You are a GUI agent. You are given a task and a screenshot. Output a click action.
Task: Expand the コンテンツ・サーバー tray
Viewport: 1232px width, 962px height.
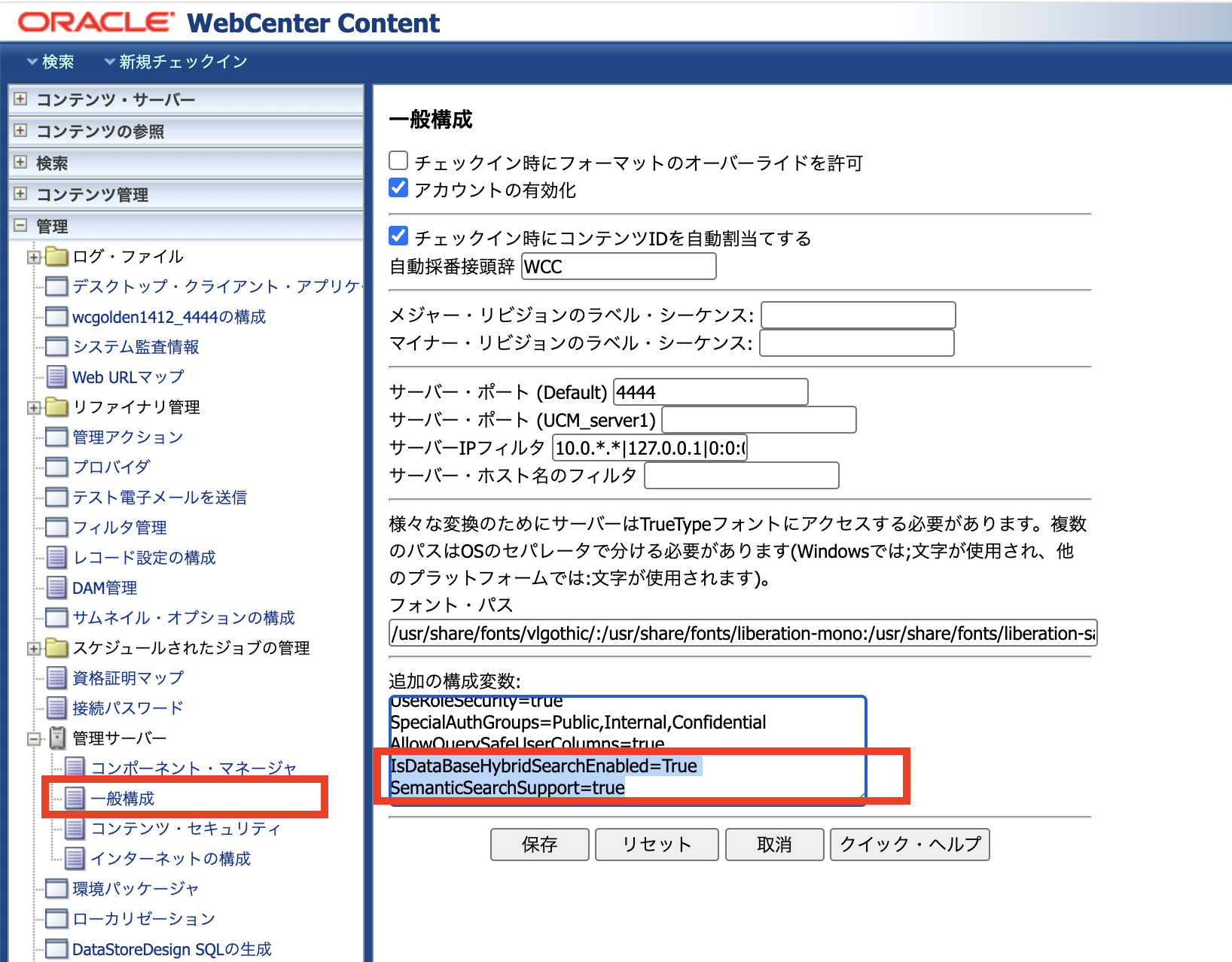[x=20, y=99]
